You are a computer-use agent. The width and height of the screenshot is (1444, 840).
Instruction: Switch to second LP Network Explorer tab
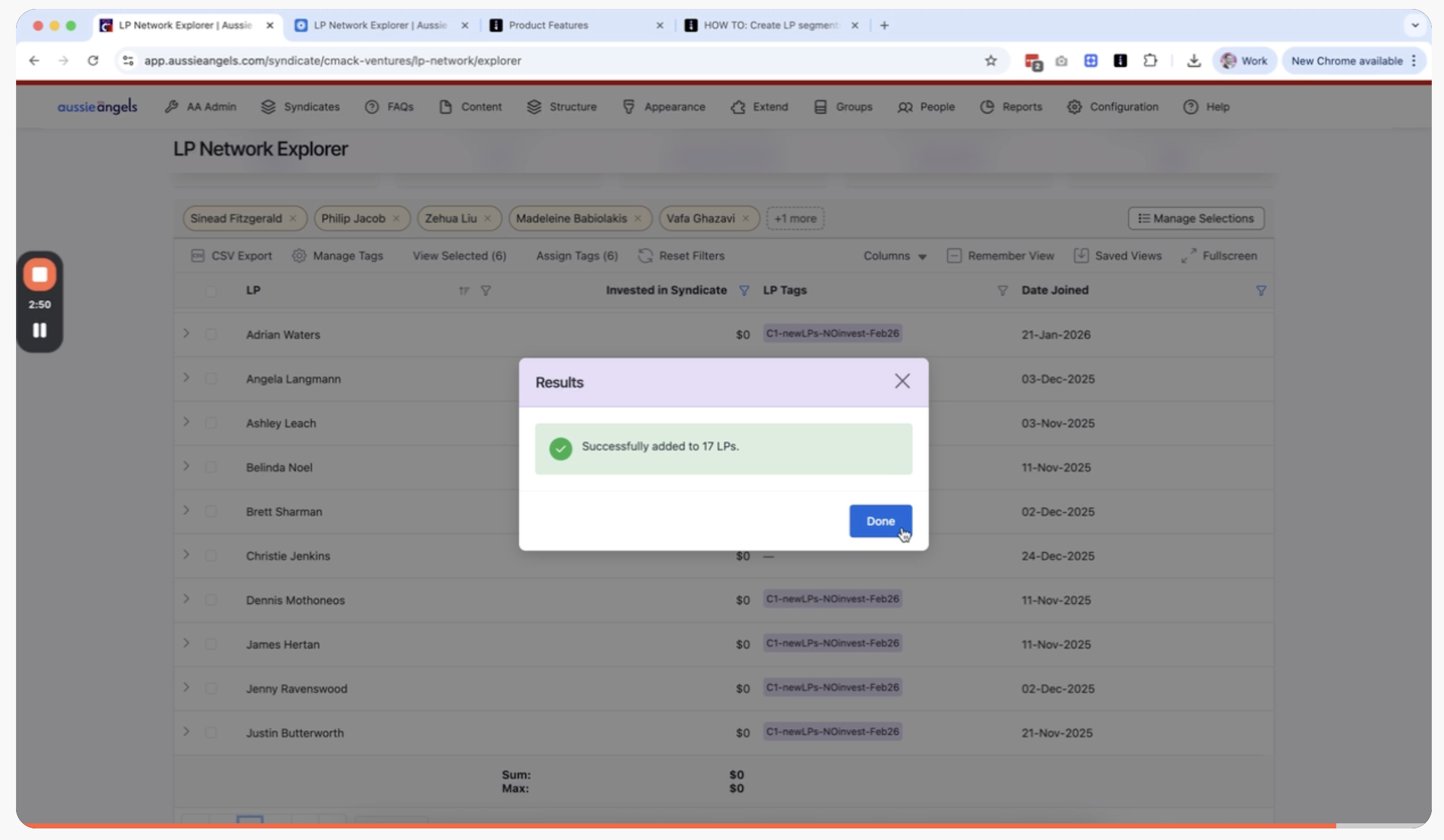pos(381,25)
